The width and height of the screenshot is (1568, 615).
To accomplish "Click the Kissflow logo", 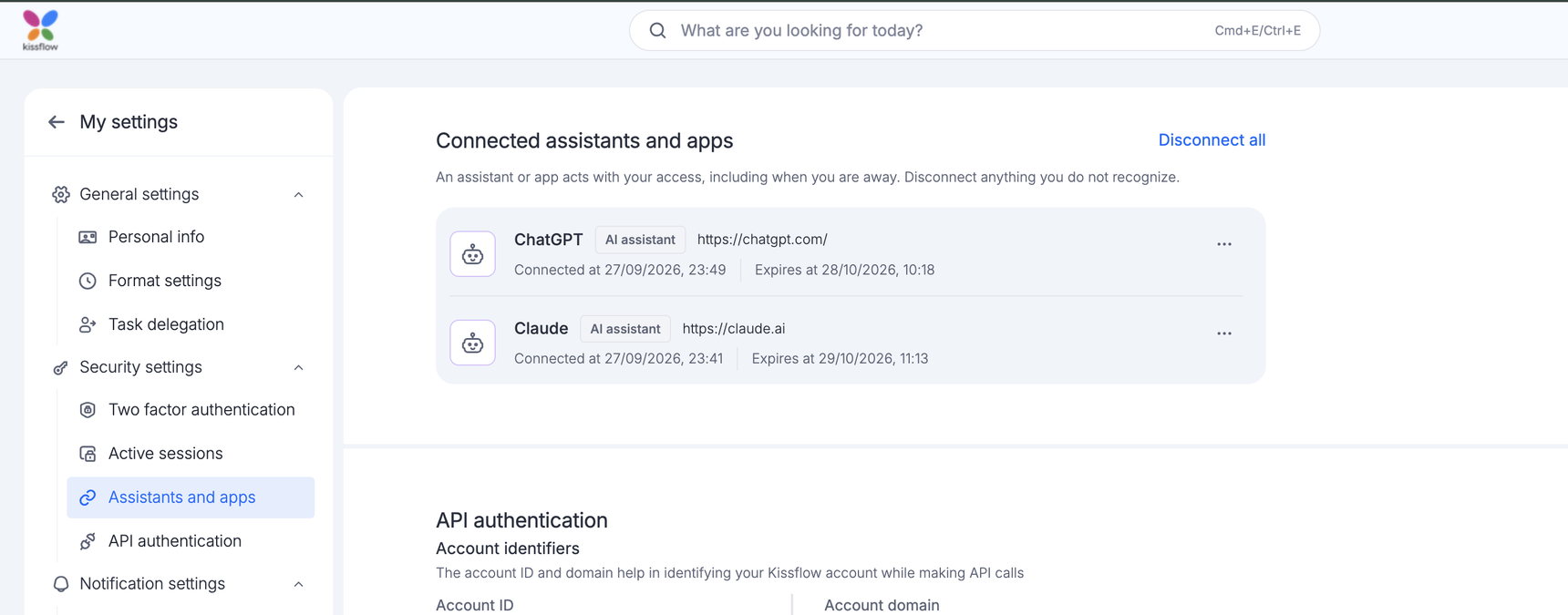I will [x=40, y=30].
